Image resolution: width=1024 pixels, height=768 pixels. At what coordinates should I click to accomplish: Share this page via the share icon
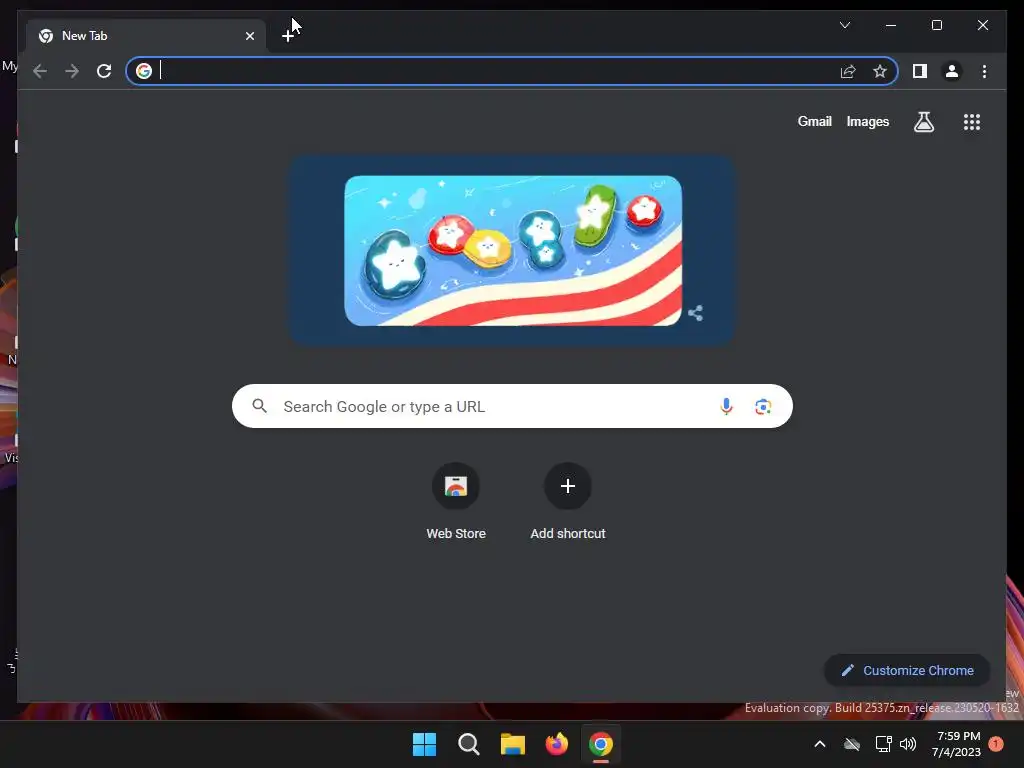[x=848, y=71]
